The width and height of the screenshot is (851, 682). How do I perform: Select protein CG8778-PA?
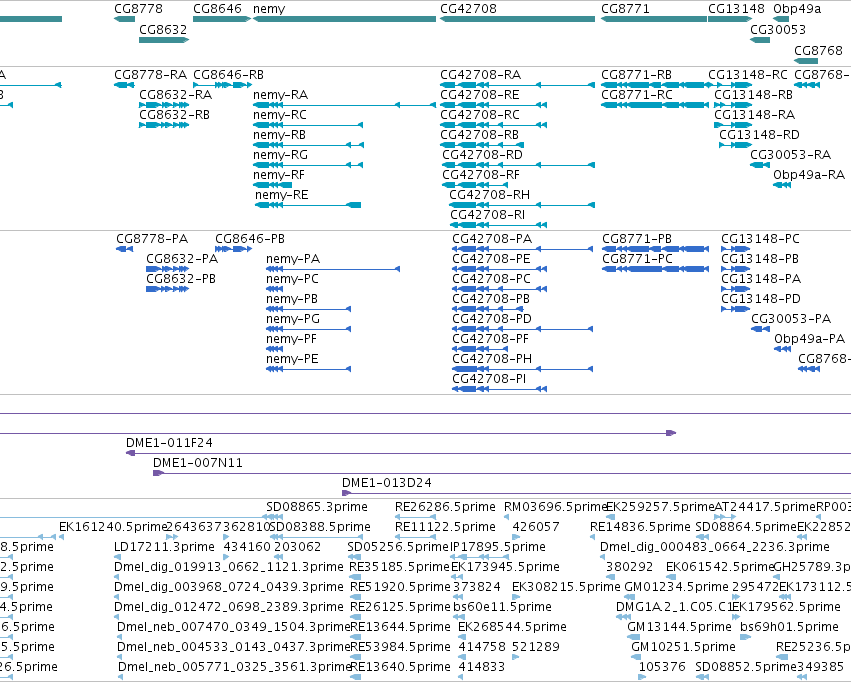152,239
